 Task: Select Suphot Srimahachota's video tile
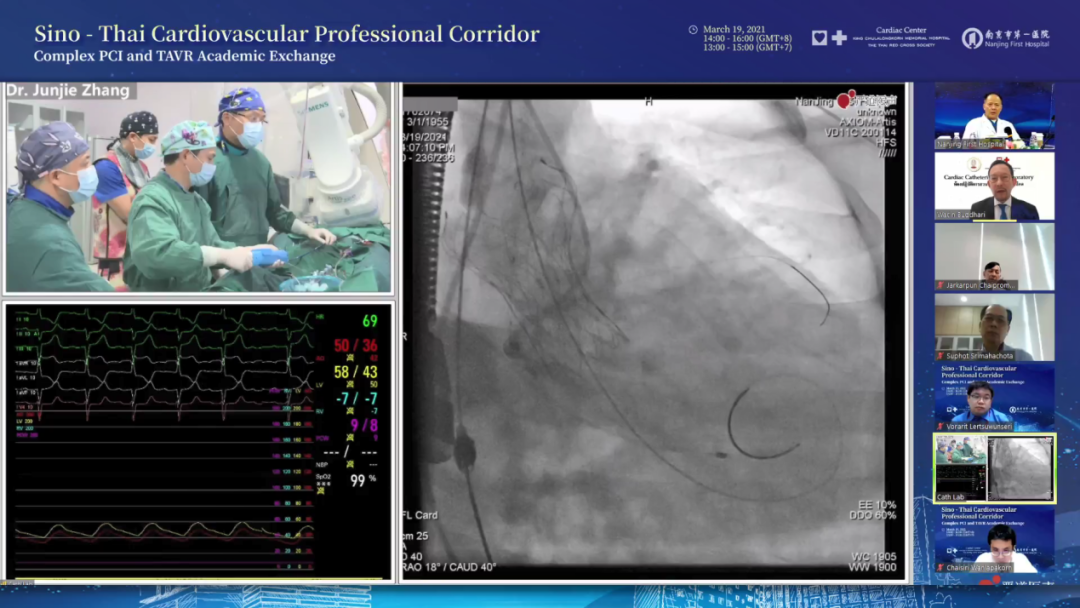coord(994,326)
